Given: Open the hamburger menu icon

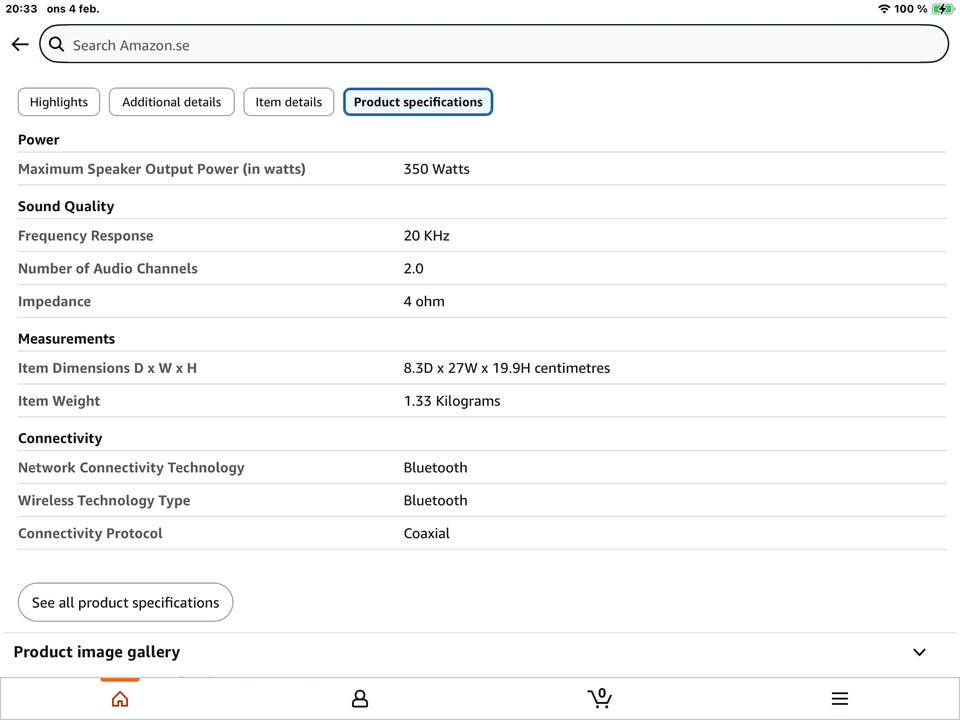Looking at the screenshot, I should point(840,699).
